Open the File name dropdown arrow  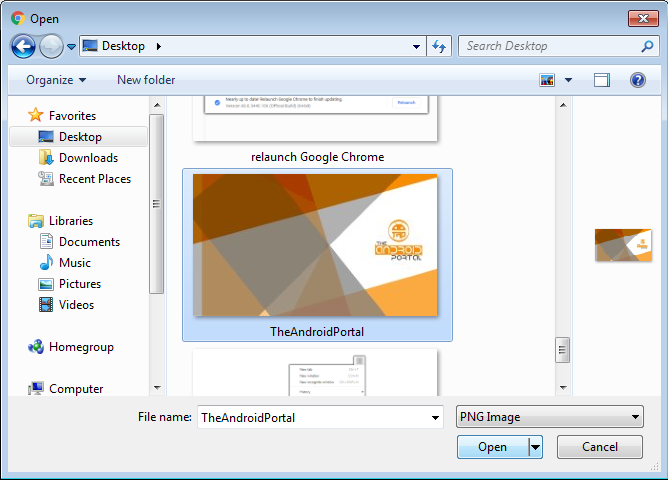pos(435,417)
